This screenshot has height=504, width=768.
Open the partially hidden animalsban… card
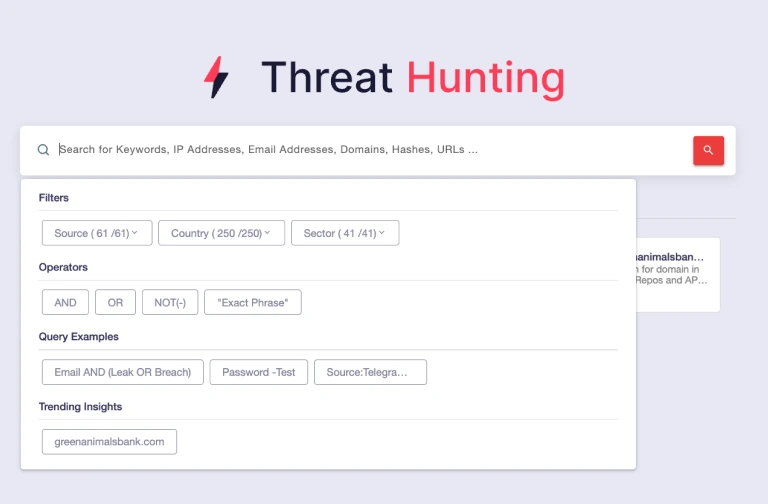pos(678,275)
